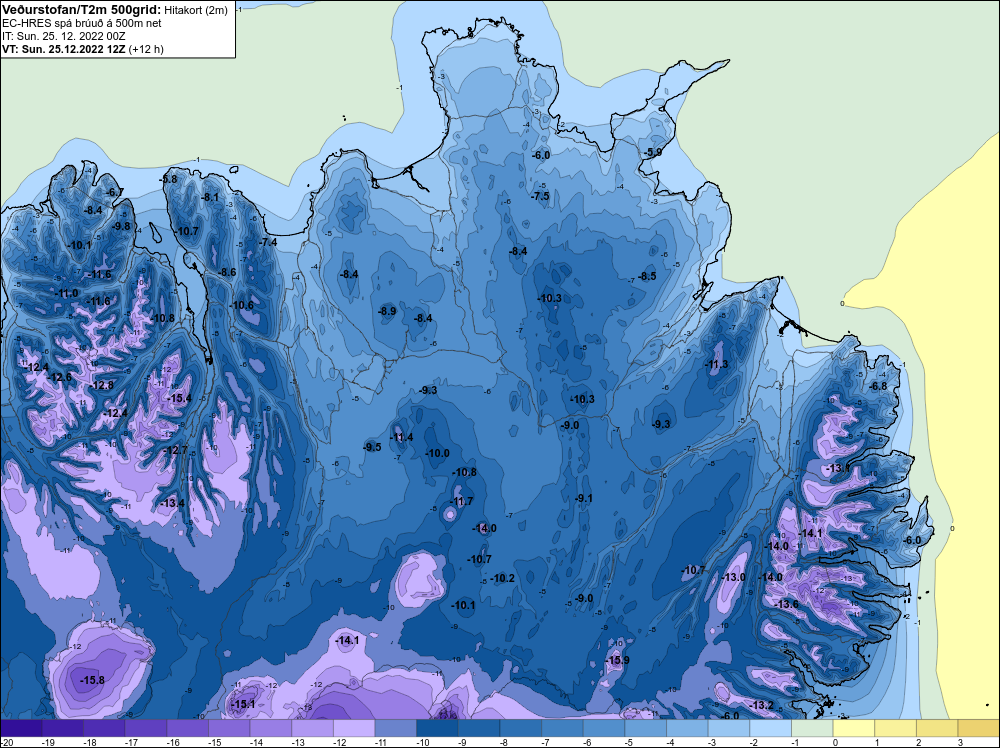Click green legend swatch between -1 and 0
Image resolution: width=1000 pixels, height=748 pixels.
812,728
